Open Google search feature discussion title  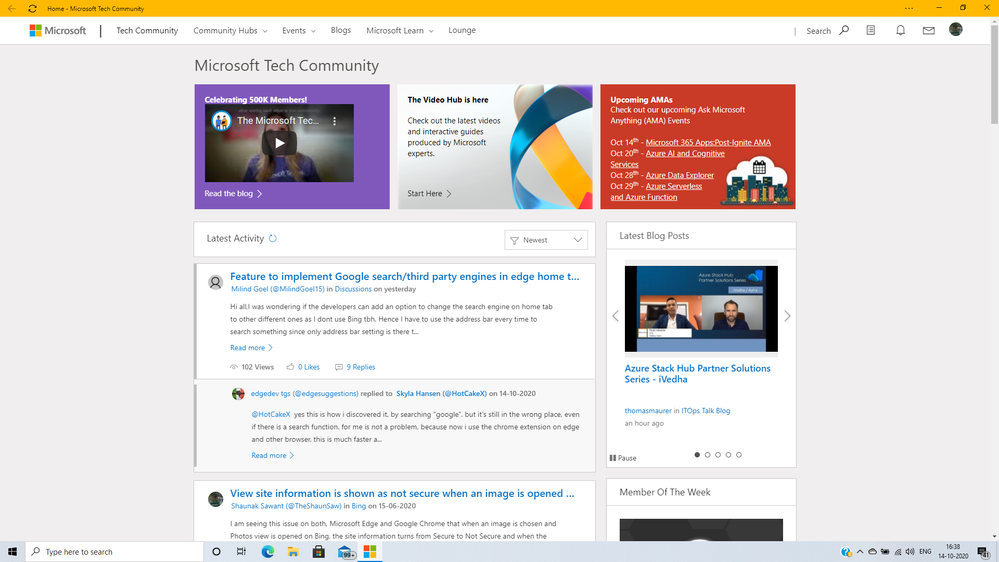405,277
